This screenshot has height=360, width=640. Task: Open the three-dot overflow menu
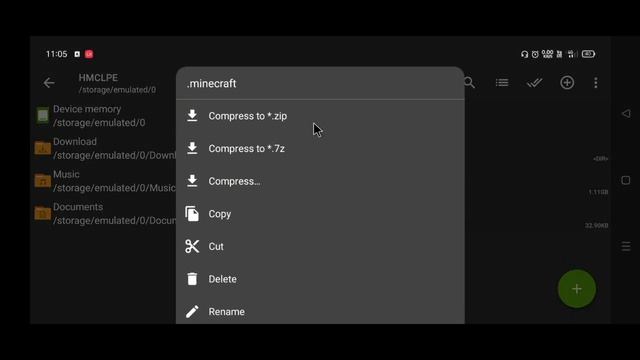(x=596, y=83)
